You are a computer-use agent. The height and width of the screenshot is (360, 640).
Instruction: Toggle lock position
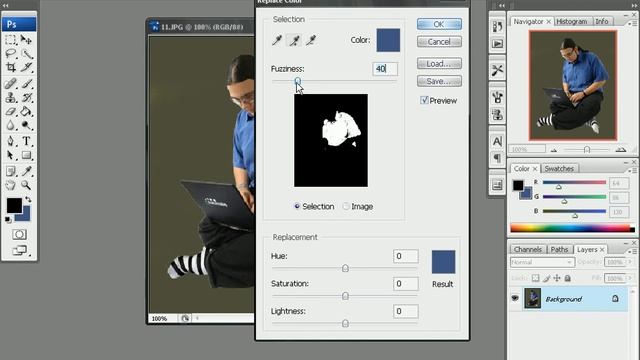(x=557, y=278)
